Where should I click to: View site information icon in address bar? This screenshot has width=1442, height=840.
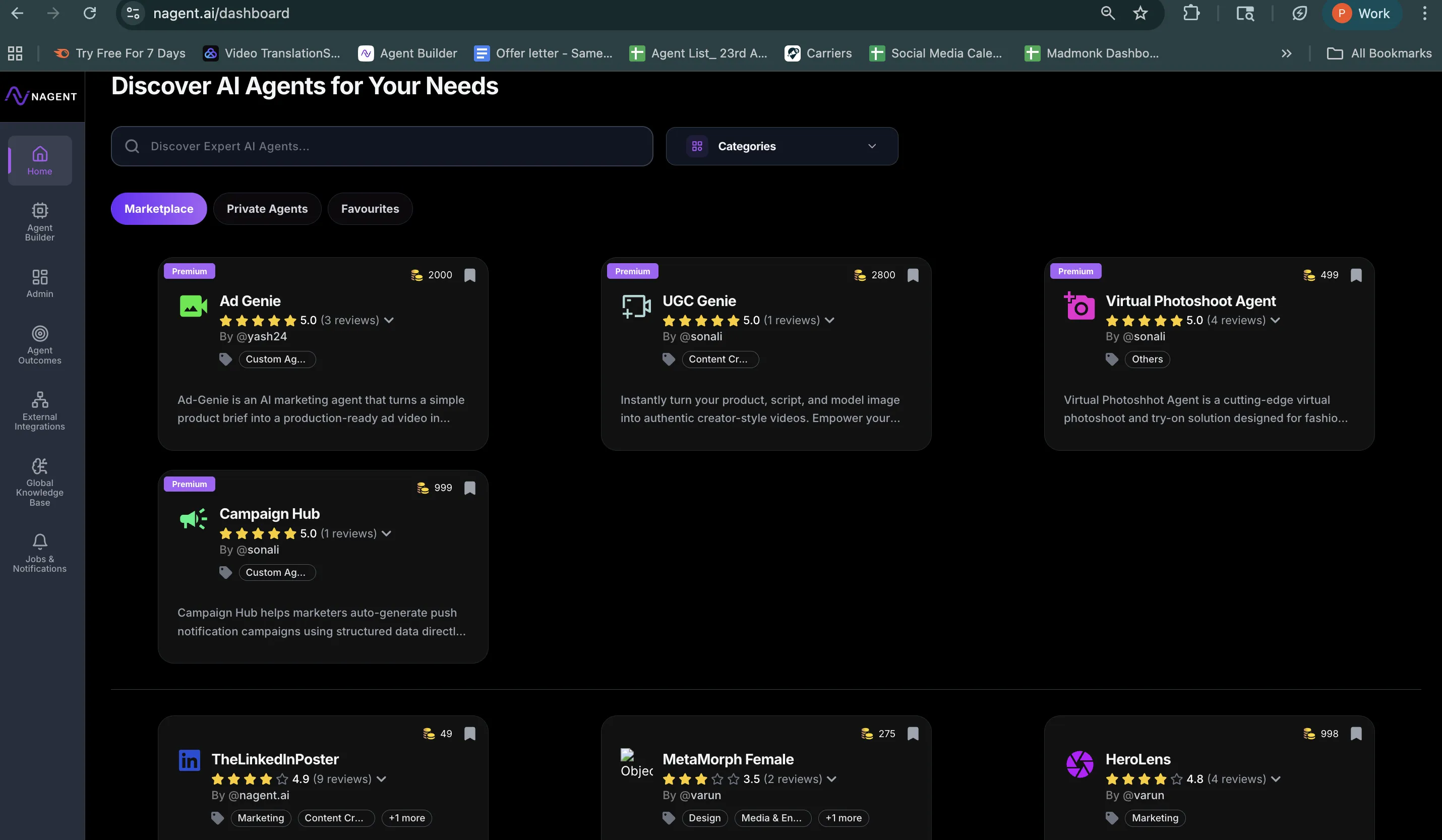coord(133,13)
